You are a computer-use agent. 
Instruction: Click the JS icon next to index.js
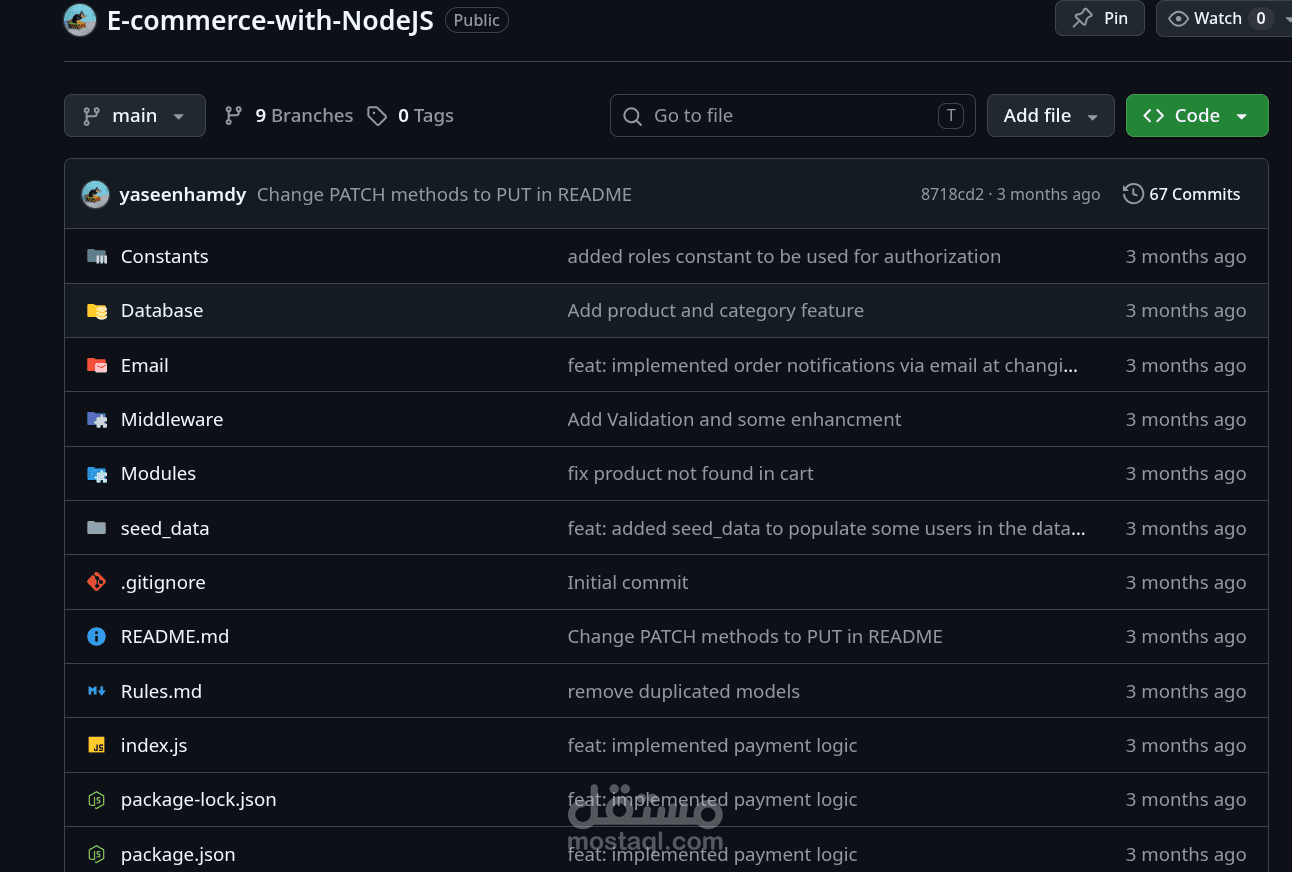[97, 745]
